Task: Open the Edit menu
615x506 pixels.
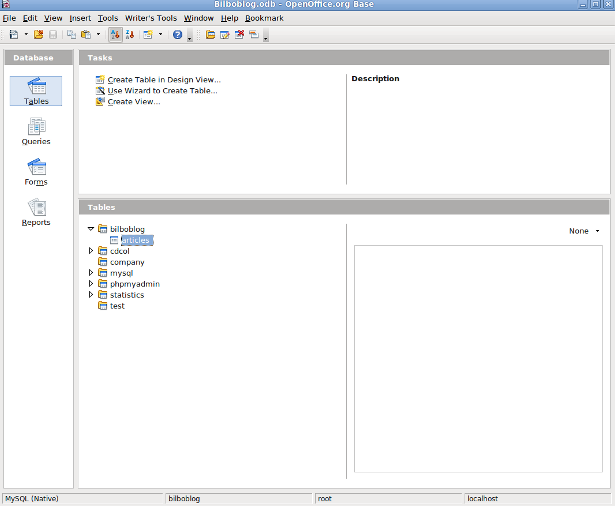Action: click(x=30, y=18)
